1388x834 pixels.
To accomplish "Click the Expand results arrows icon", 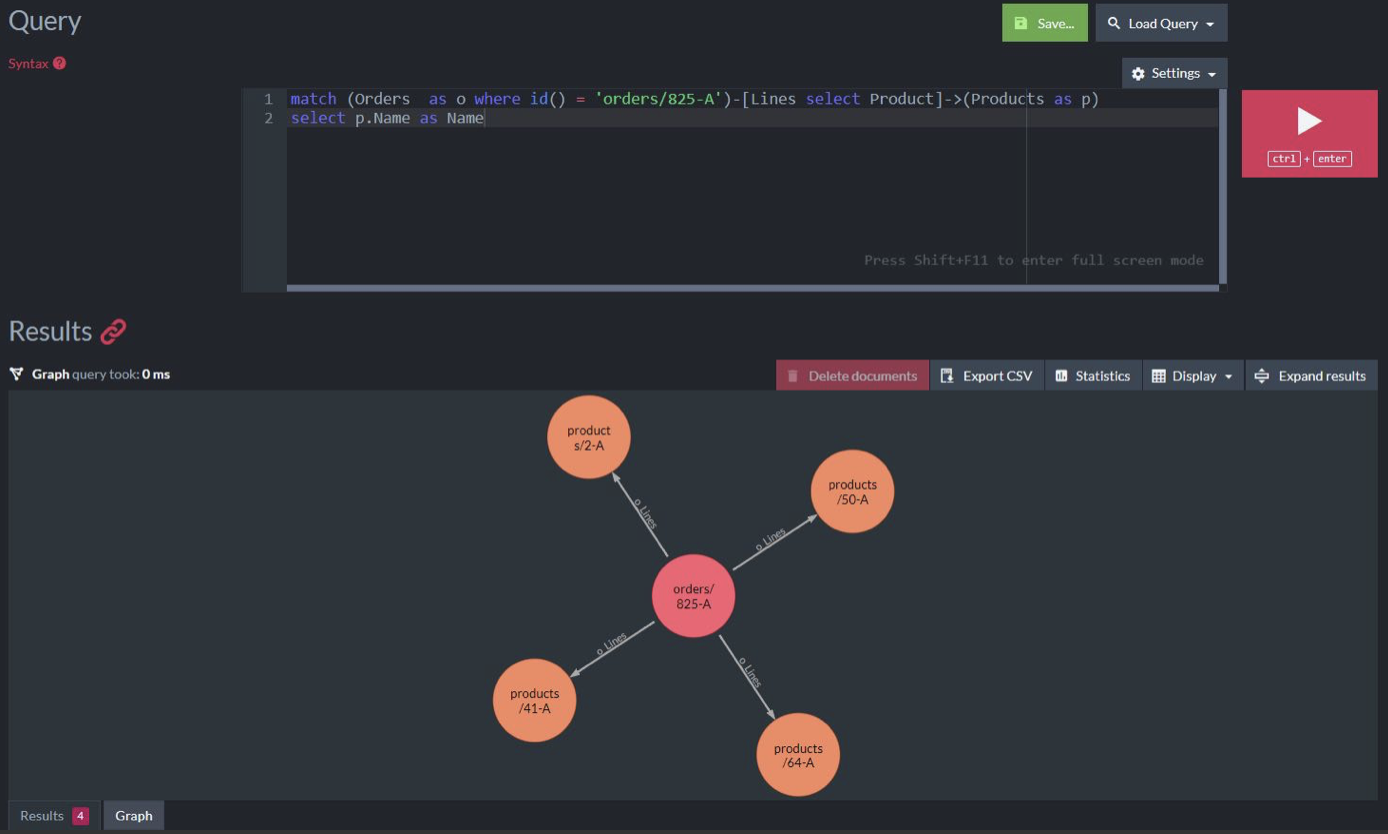I will [x=1261, y=376].
